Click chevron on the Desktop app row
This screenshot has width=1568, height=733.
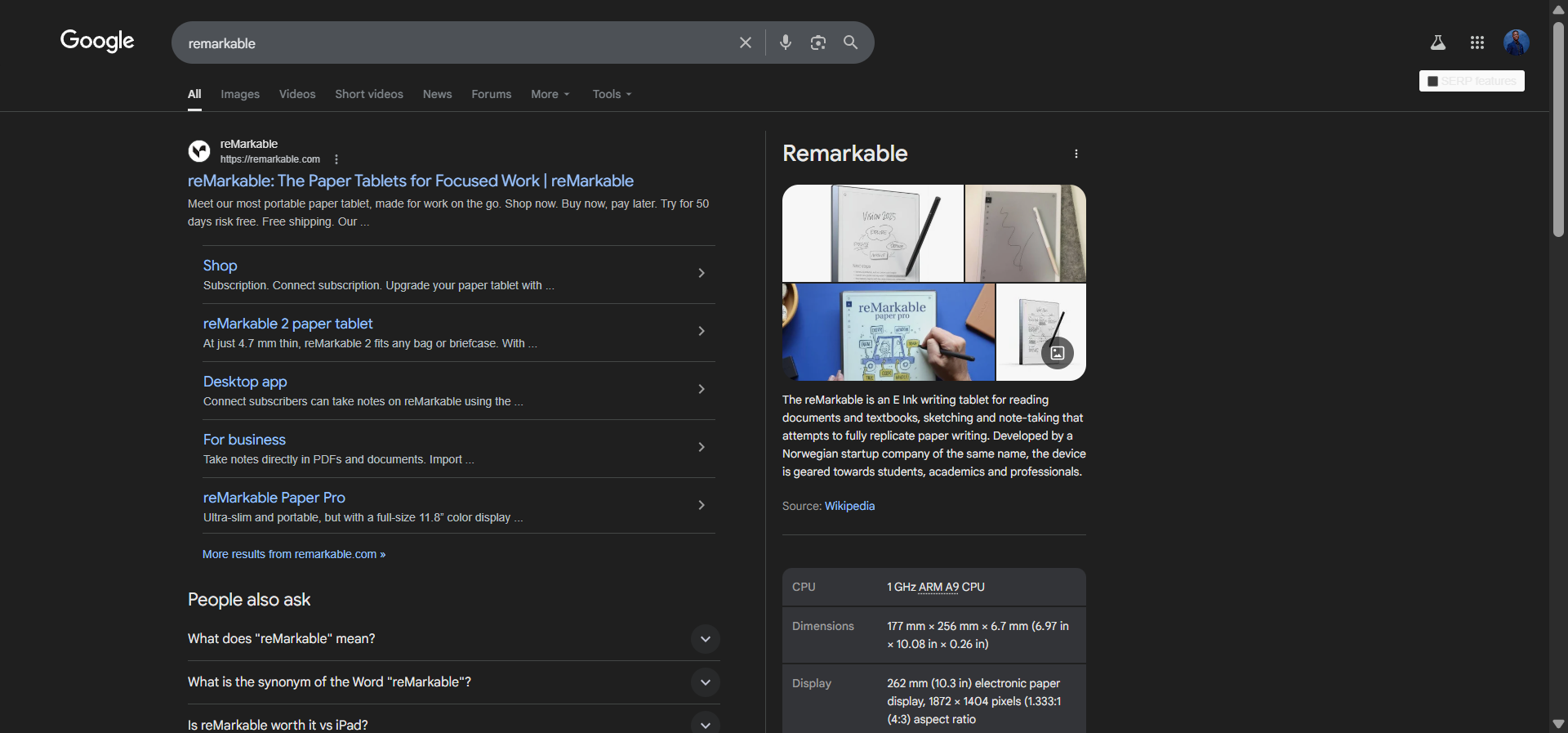tap(702, 389)
